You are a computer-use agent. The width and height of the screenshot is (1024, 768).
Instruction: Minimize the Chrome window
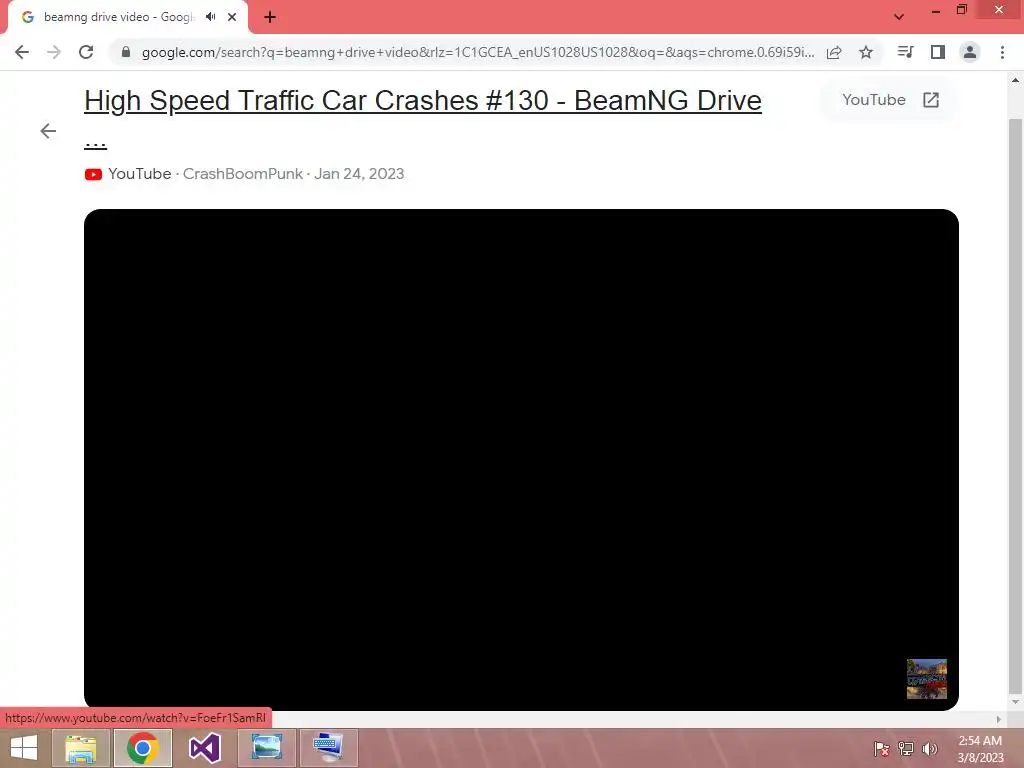[935, 10]
